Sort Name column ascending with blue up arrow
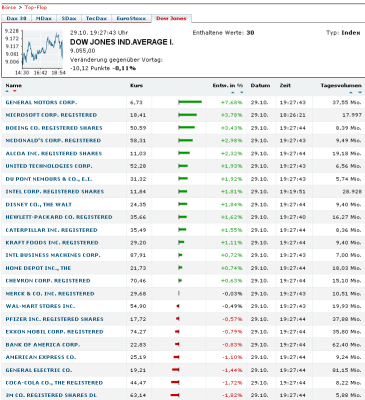Screen dimensions: 365x400 pos(7,91)
